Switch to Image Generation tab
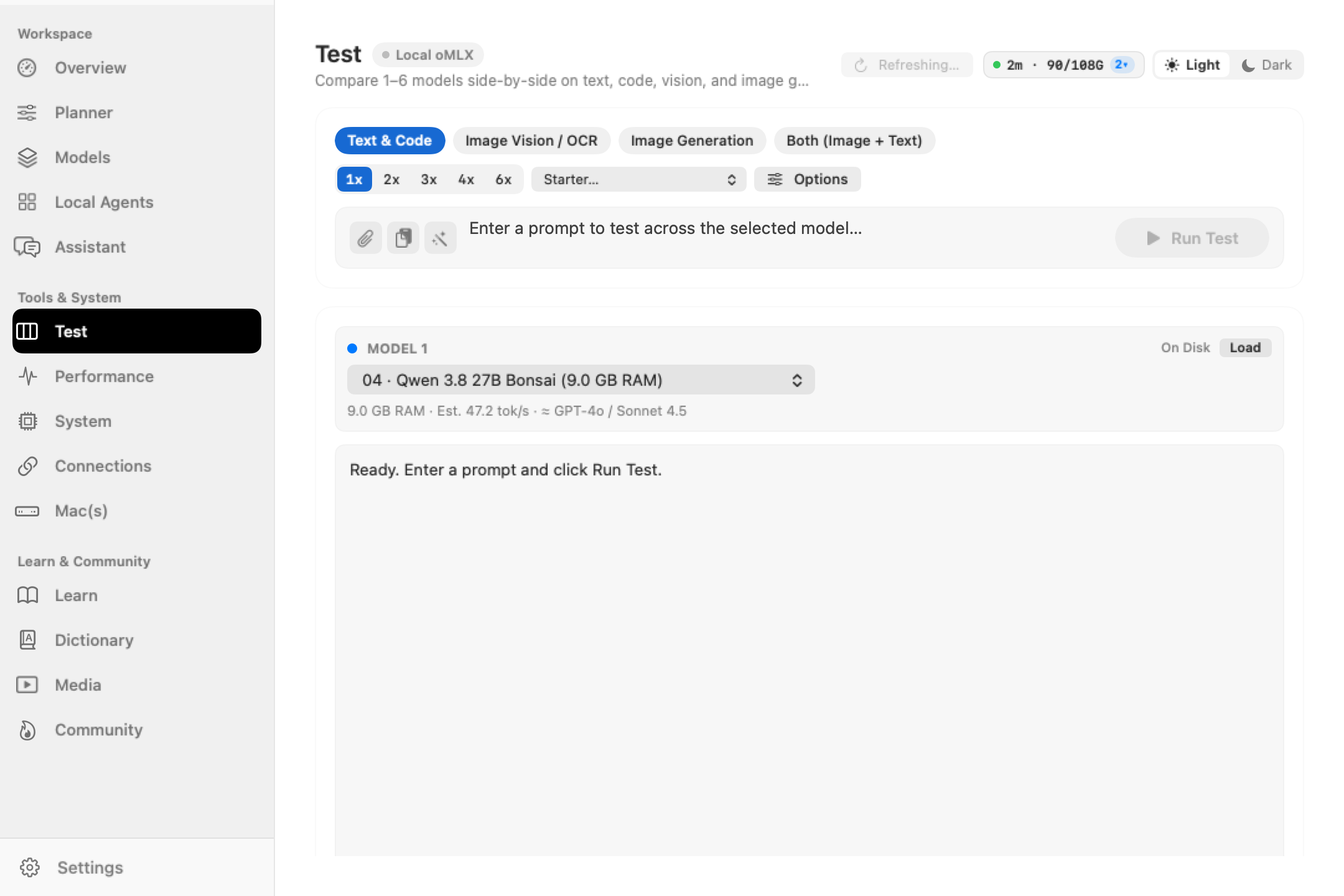 [x=692, y=141]
